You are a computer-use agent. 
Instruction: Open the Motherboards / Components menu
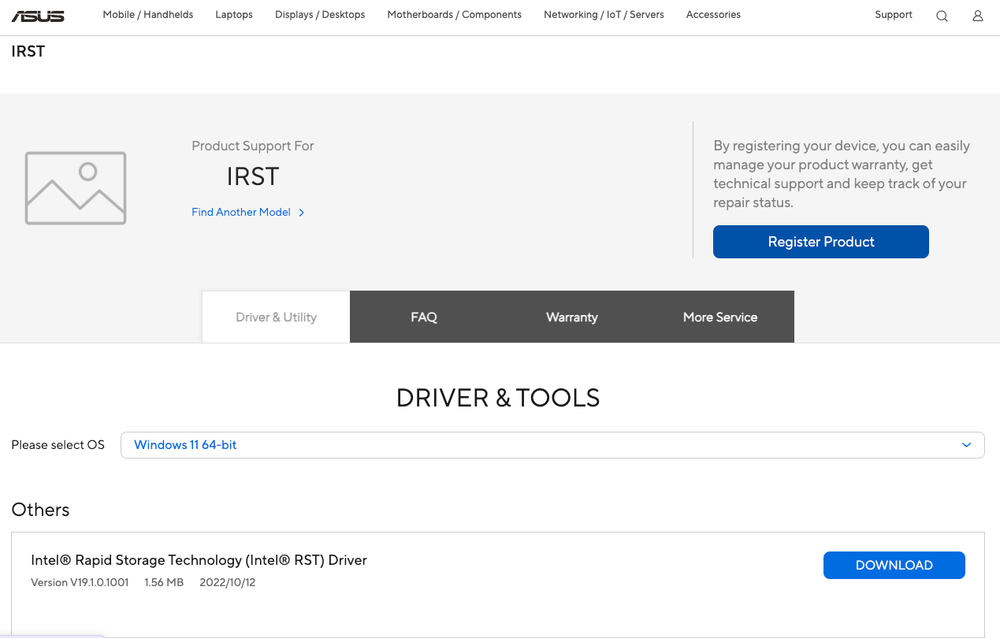pos(454,15)
